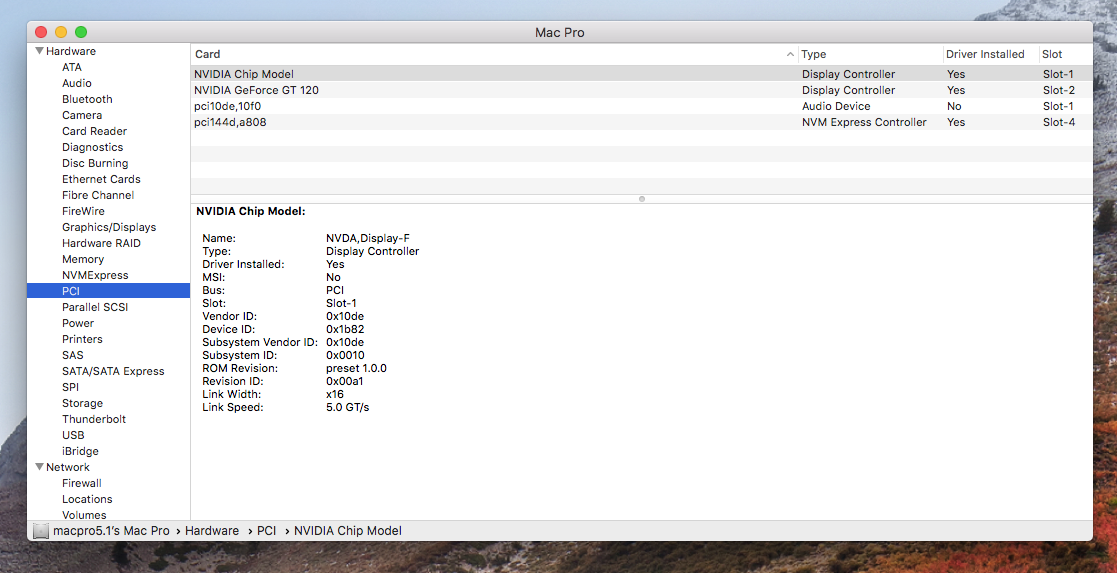Select the pci10de,10f0 audio device row
This screenshot has height=573, width=1117.
point(641,106)
